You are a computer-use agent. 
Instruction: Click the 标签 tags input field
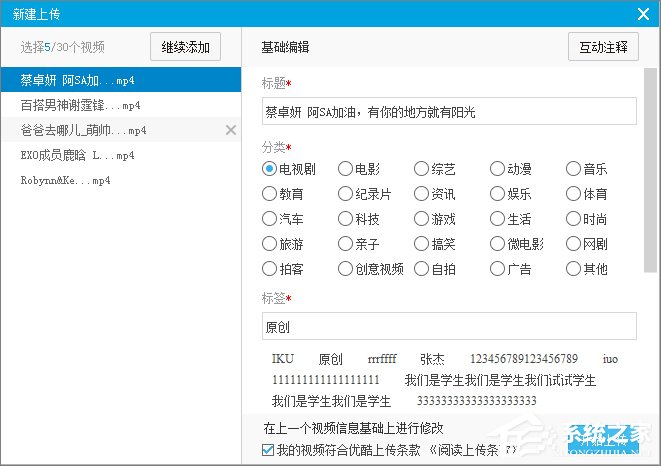pos(449,326)
